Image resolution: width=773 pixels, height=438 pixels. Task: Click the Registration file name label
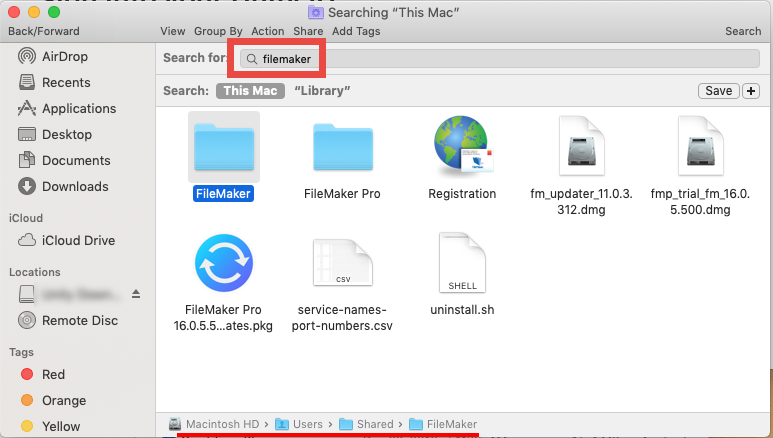(462, 194)
